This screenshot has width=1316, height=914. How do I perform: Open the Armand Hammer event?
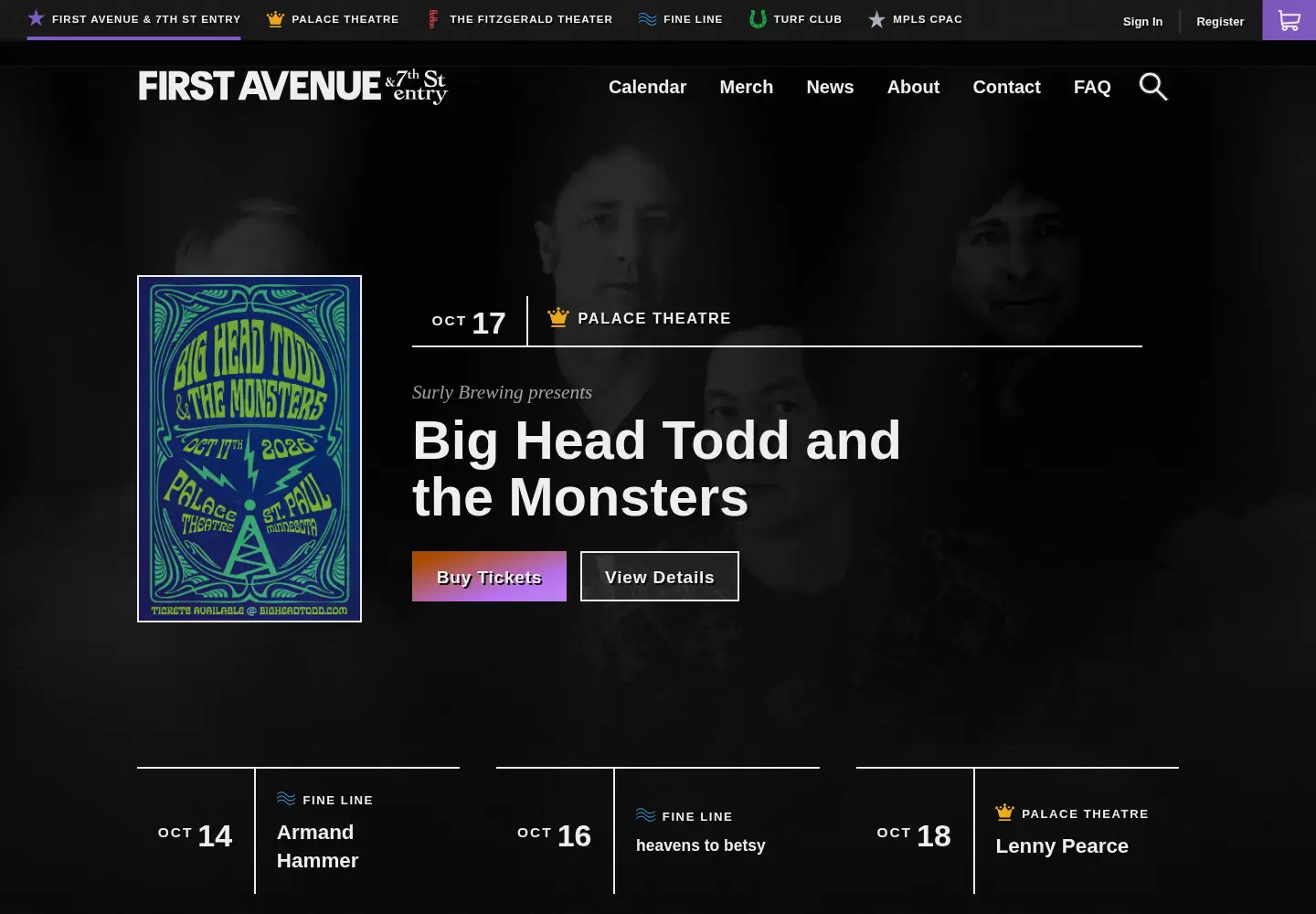click(x=317, y=846)
